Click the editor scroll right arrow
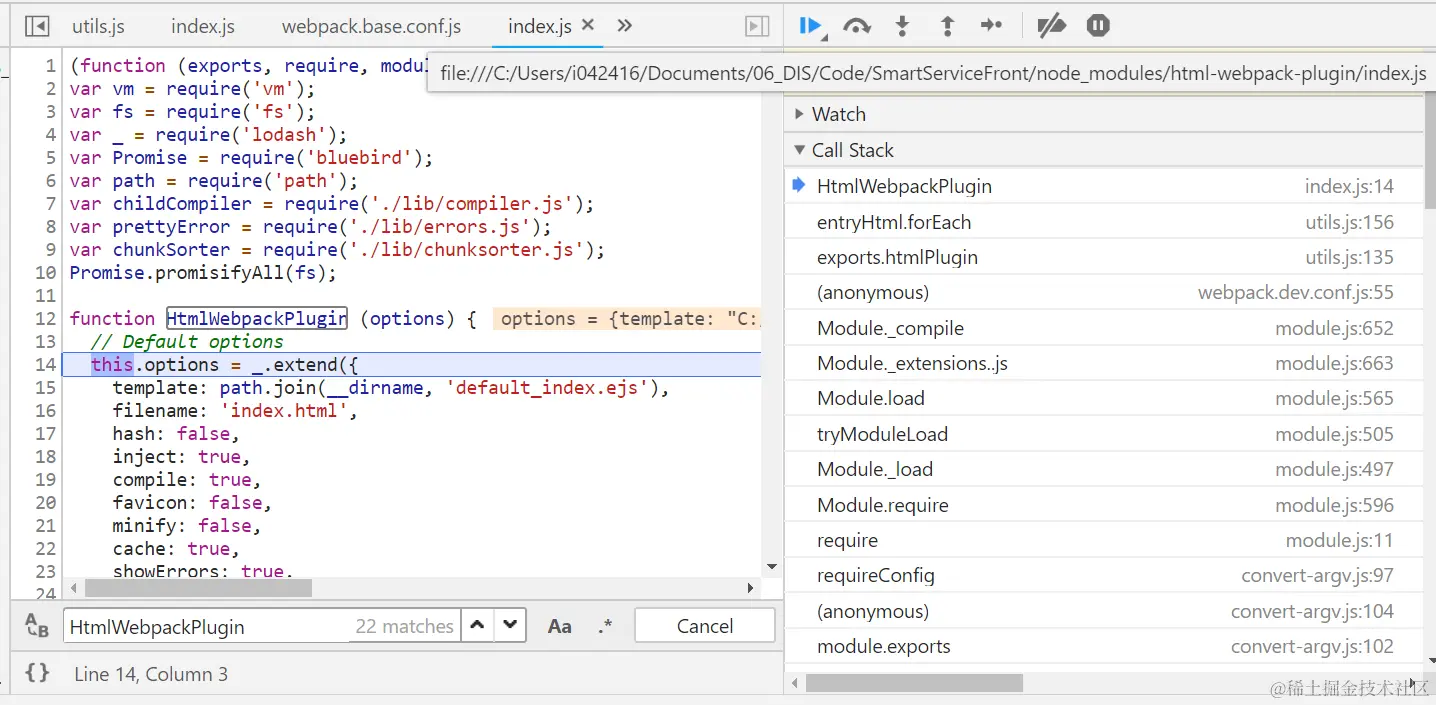This screenshot has height=705, width=1436. pyautogui.click(x=751, y=588)
